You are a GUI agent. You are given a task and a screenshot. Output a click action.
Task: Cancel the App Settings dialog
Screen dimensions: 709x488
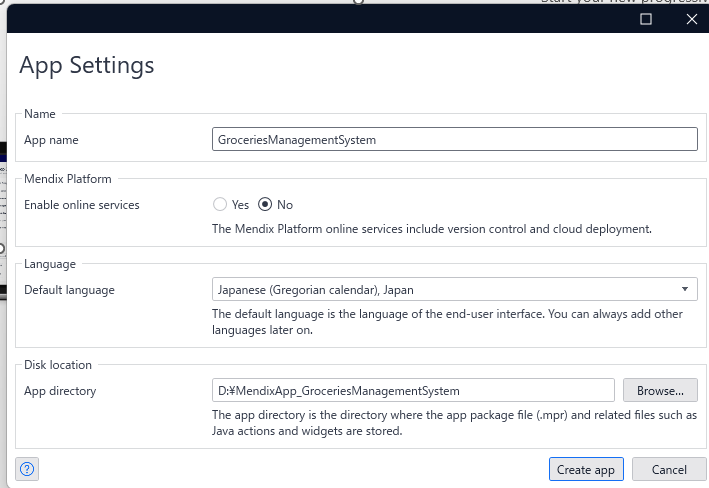[x=669, y=469]
